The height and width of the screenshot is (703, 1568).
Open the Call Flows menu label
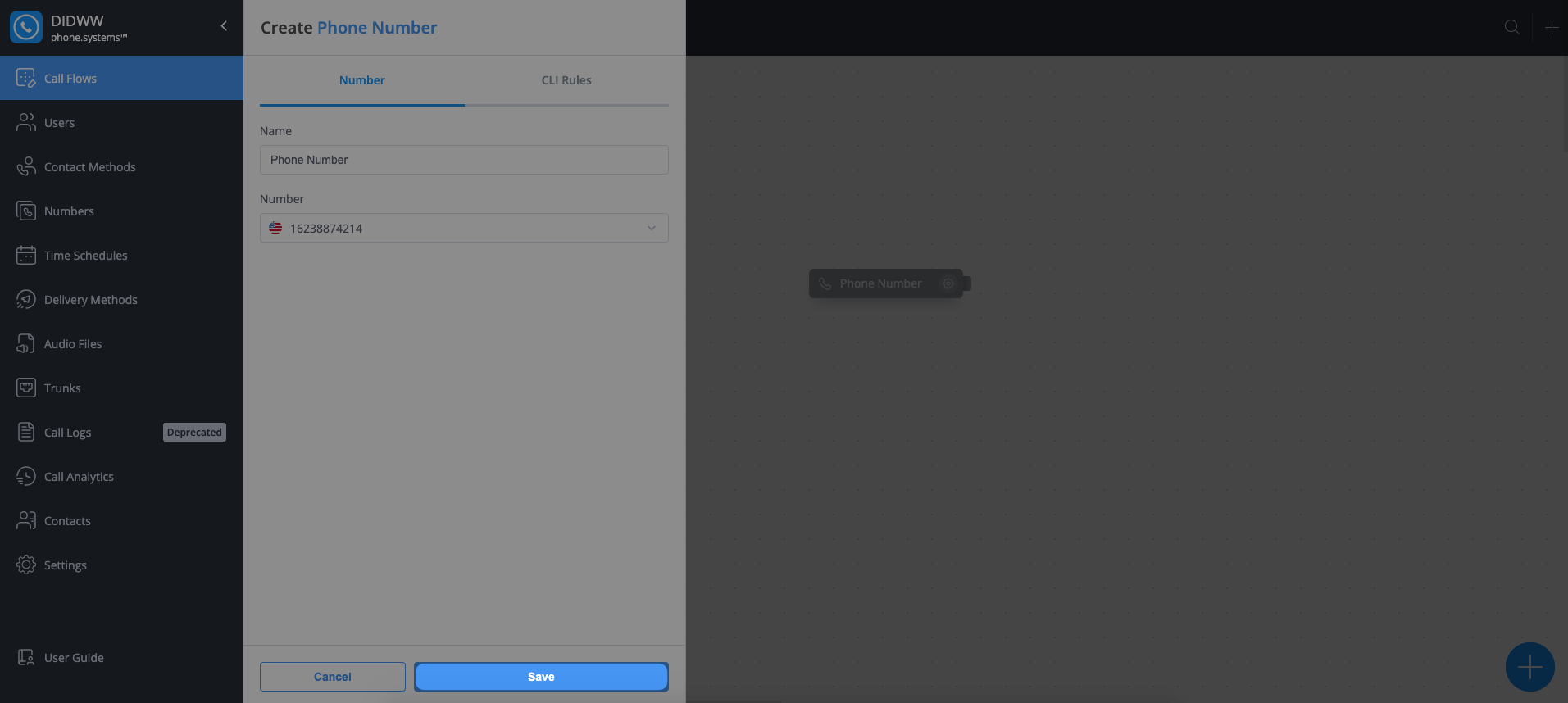click(70, 79)
